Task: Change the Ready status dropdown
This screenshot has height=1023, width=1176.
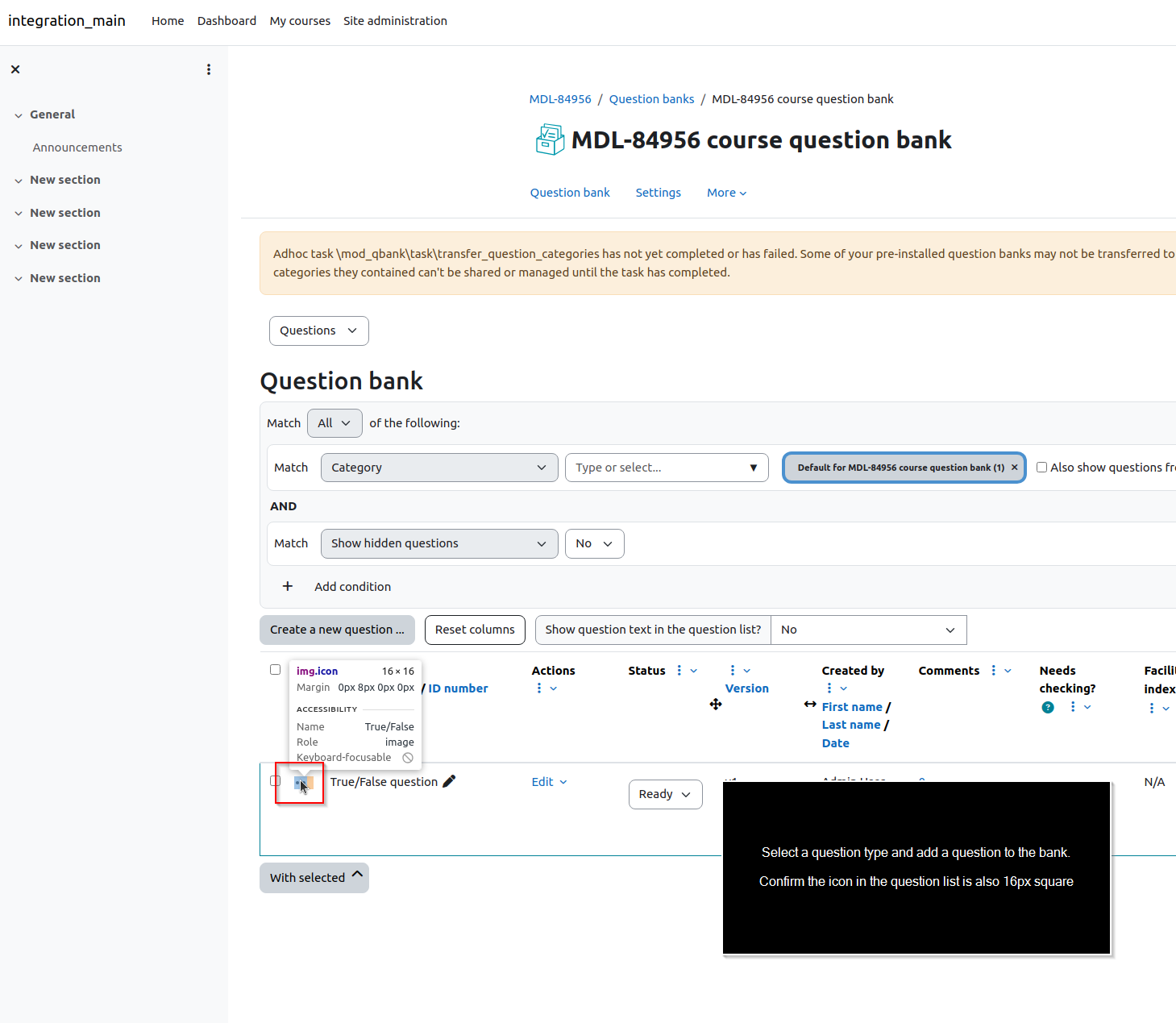Action: [x=666, y=794]
